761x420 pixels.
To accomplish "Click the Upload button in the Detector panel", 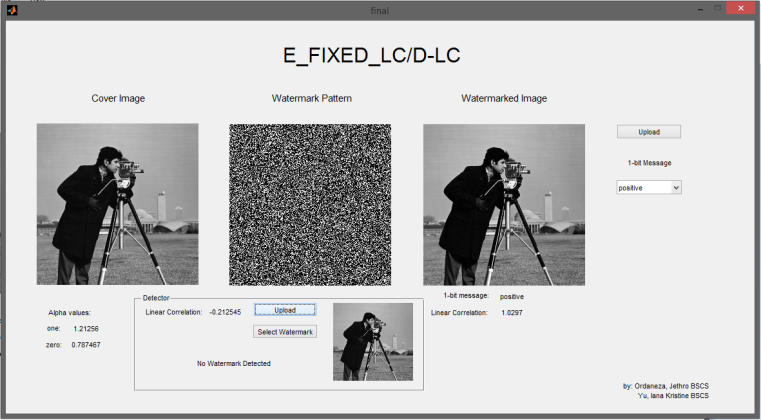I will (285, 310).
